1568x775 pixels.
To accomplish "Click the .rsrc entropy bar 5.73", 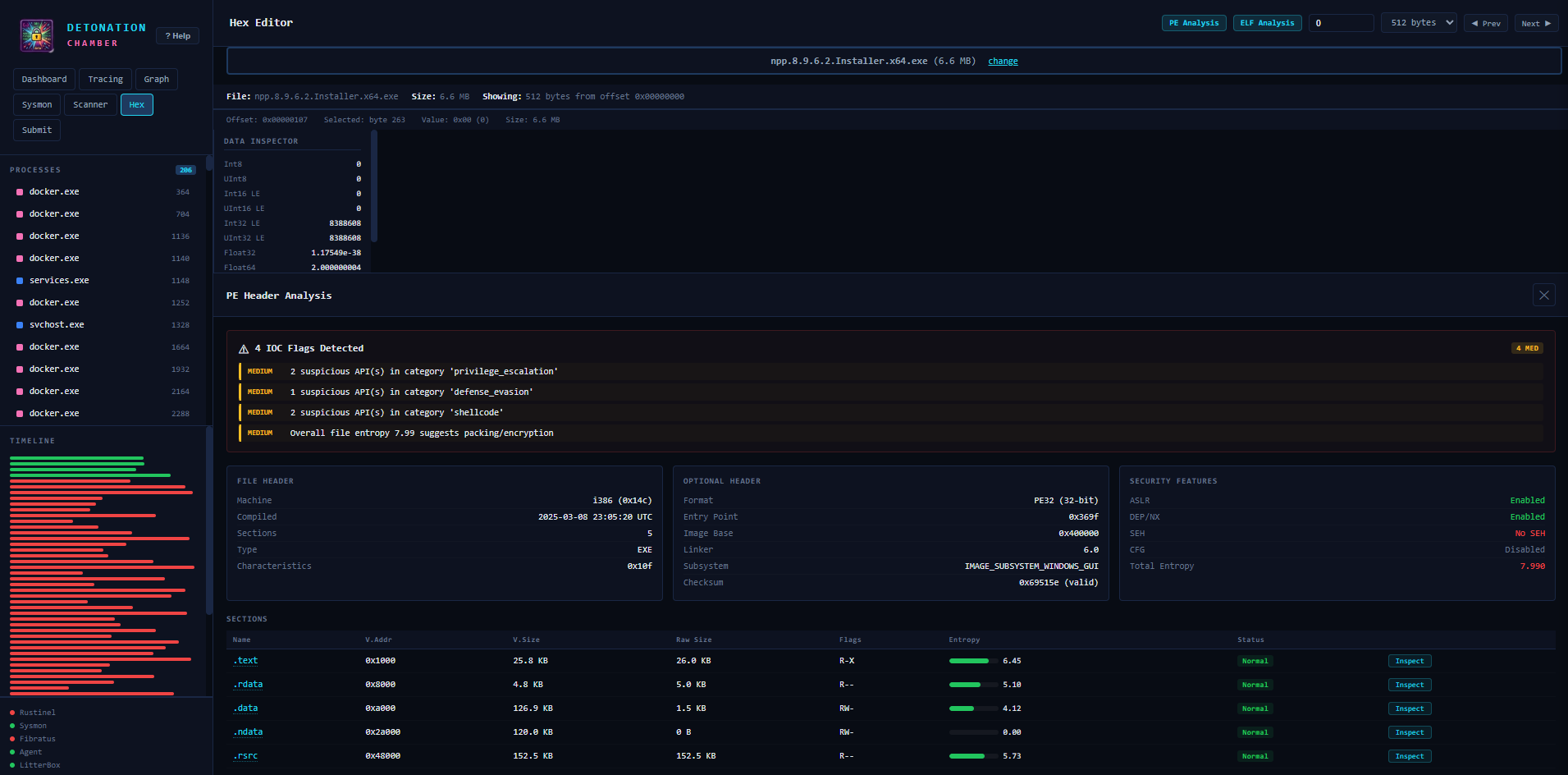I will [973, 756].
